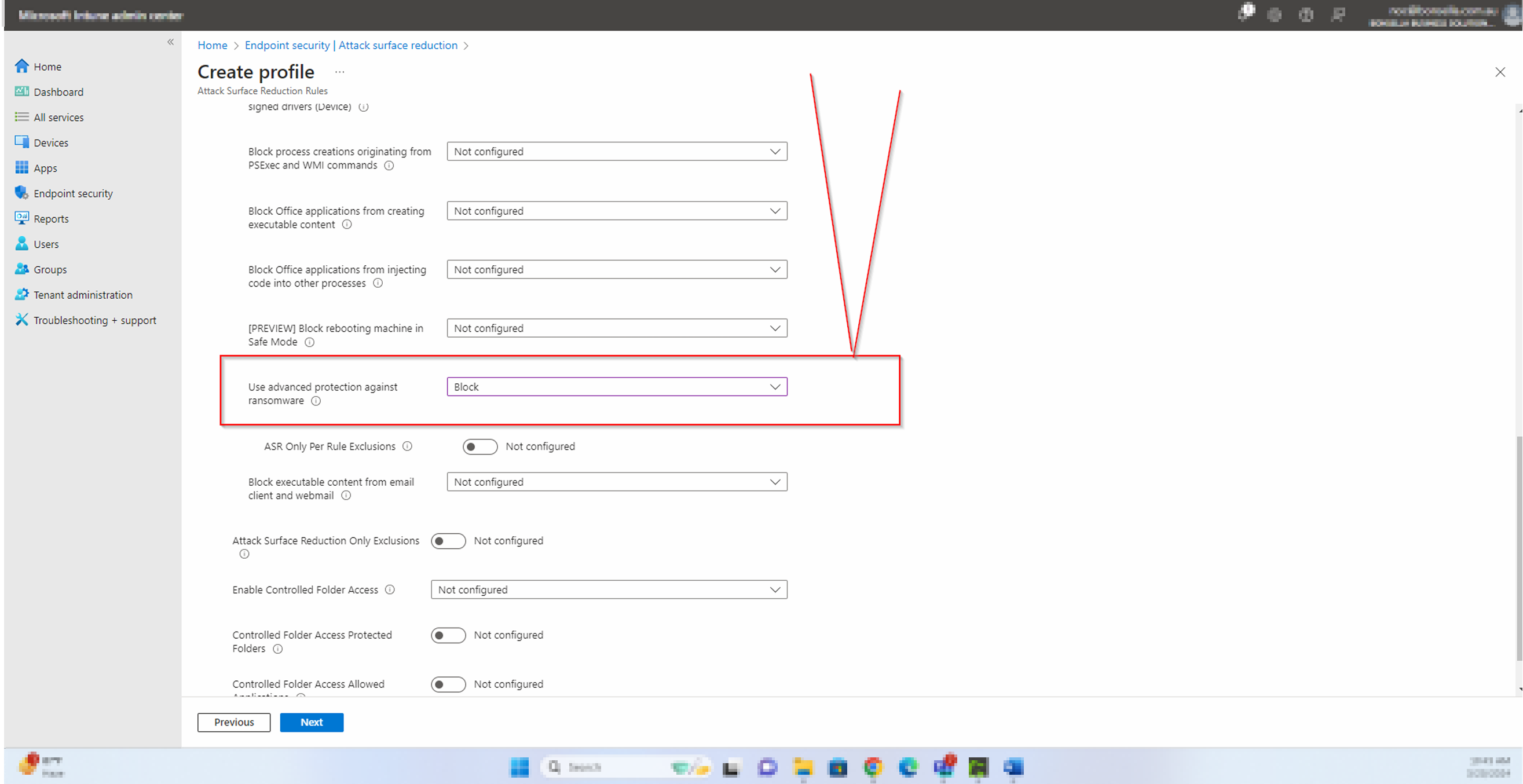Open the more options ellipsis beside Create profile
Screen dimensions: 1523x784
click(x=339, y=72)
